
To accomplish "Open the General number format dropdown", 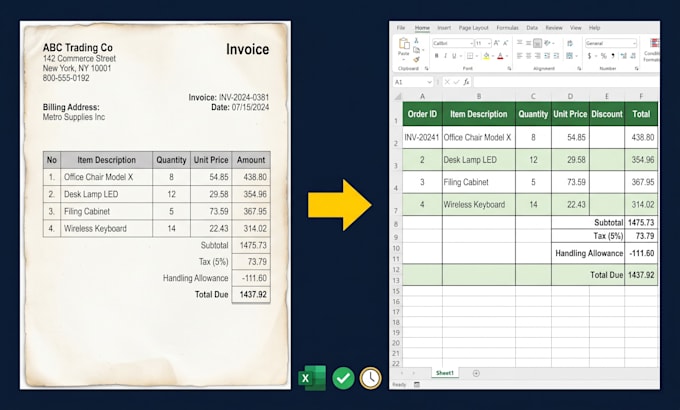I will click(634, 43).
